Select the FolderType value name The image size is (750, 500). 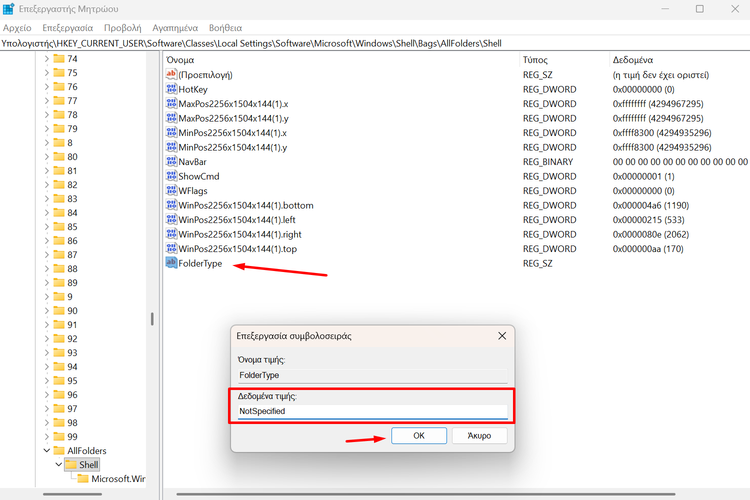tap(200, 263)
